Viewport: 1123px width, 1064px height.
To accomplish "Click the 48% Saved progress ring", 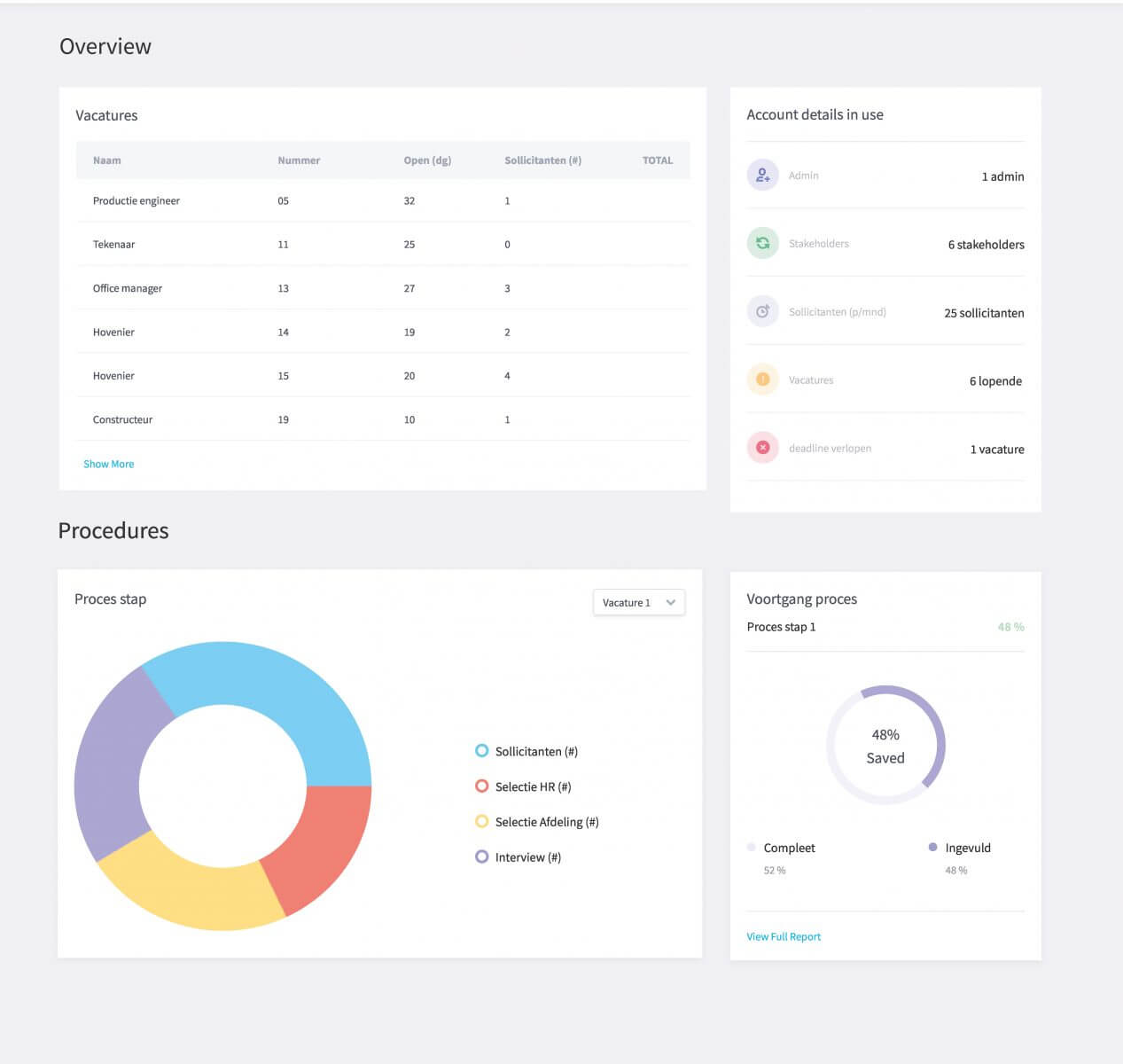I will pos(885,746).
